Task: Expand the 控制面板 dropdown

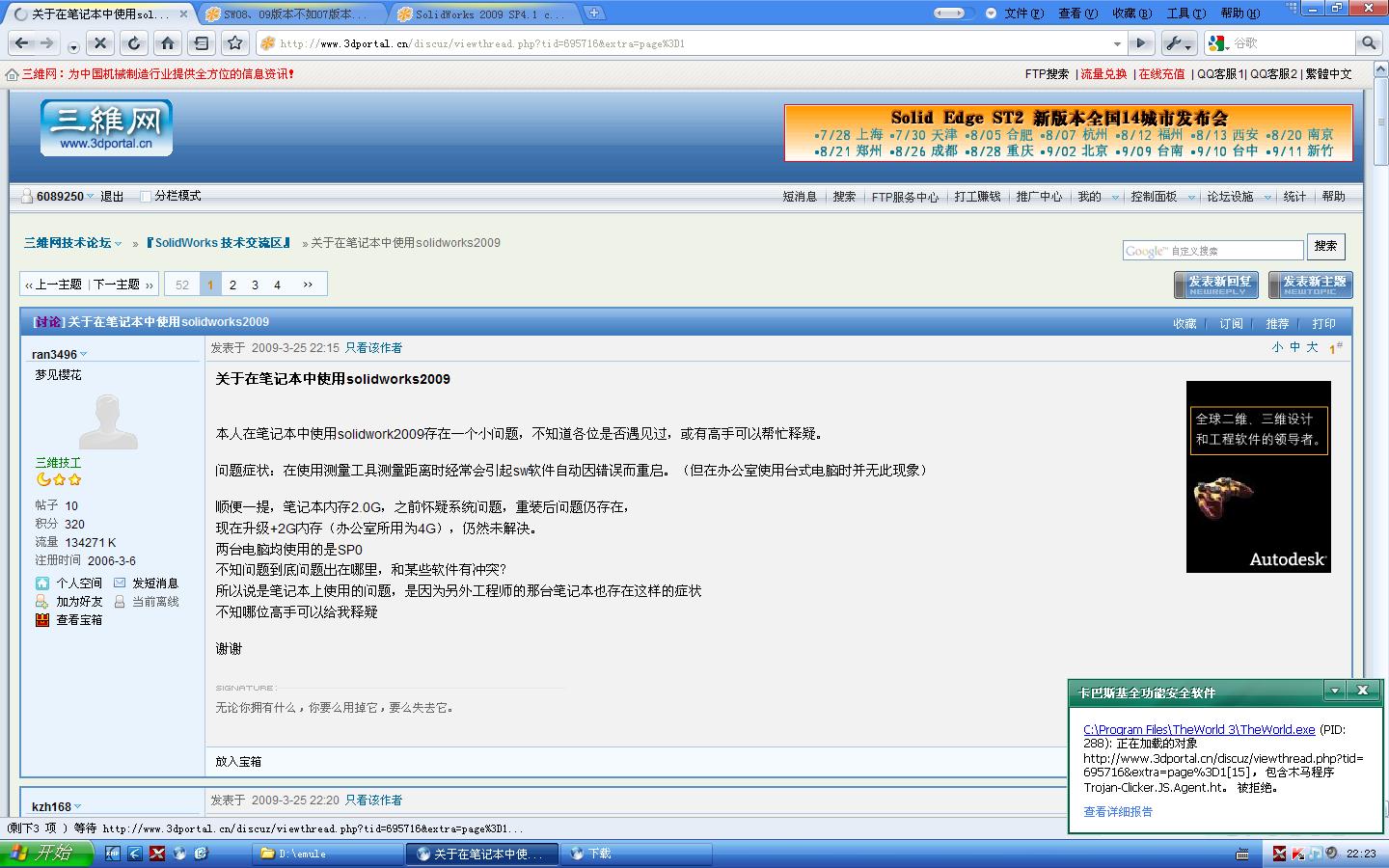Action: 1191,197
